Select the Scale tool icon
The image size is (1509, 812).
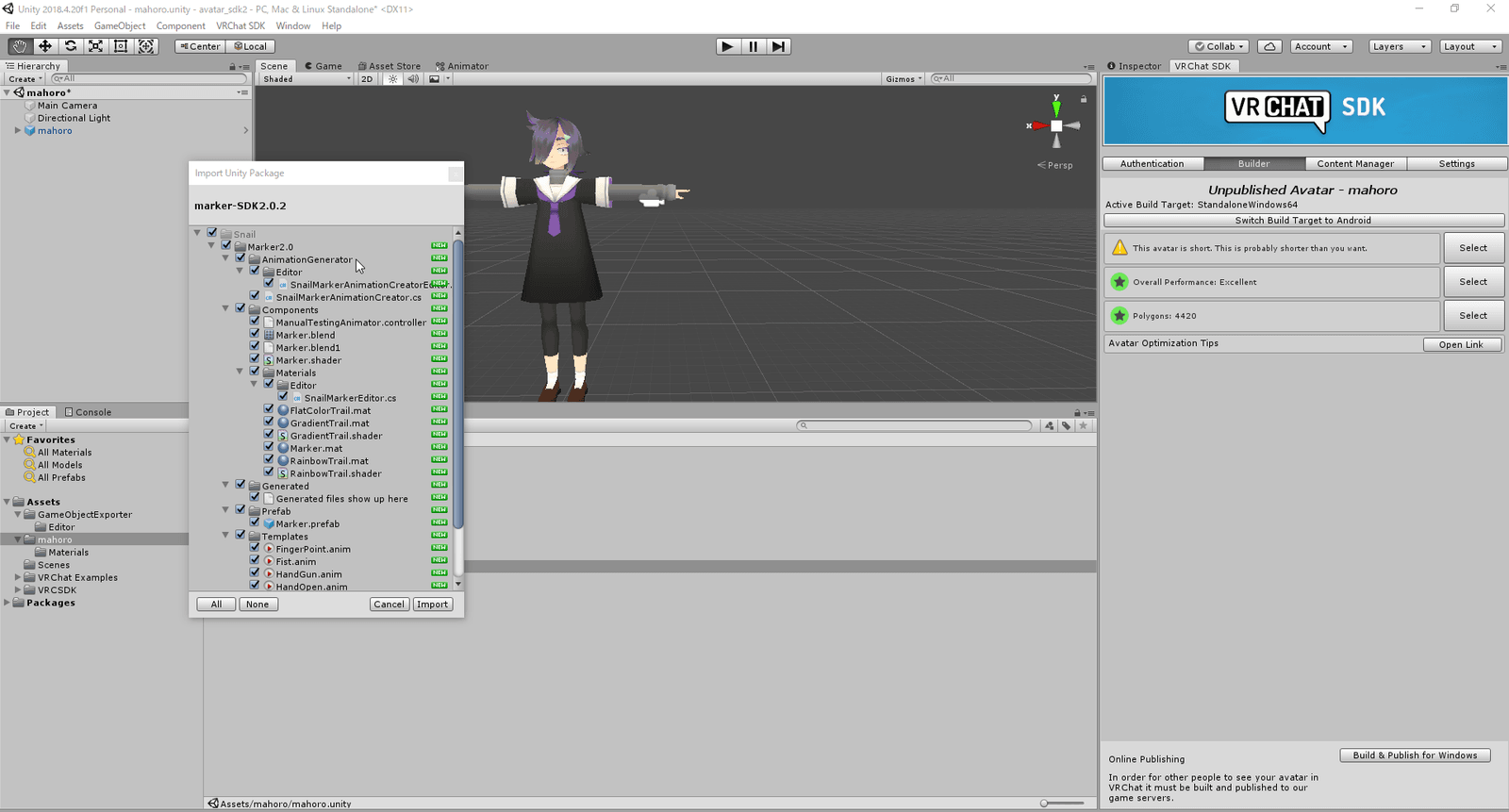point(95,46)
